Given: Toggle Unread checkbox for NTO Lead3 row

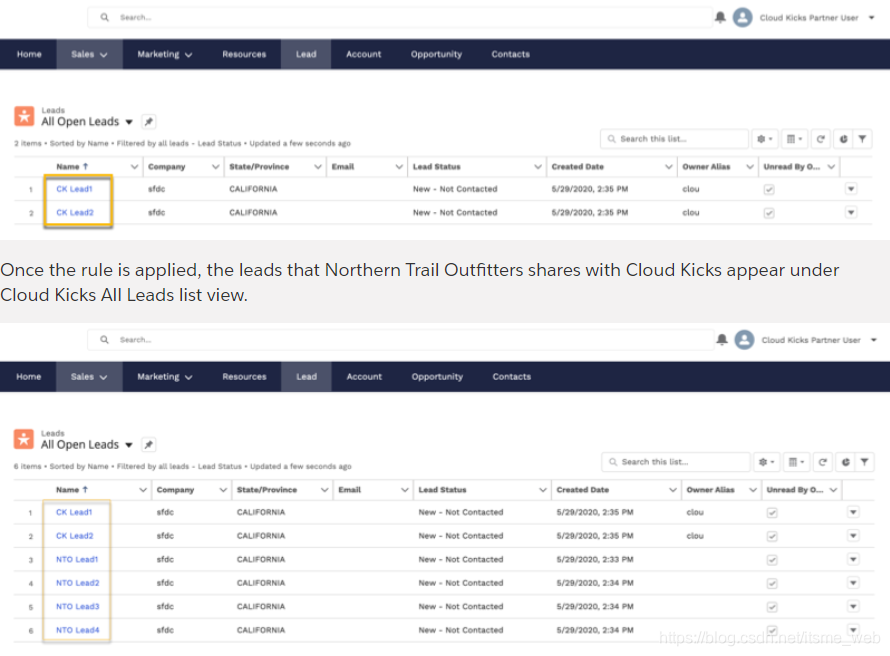Looking at the screenshot, I should point(772,607).
